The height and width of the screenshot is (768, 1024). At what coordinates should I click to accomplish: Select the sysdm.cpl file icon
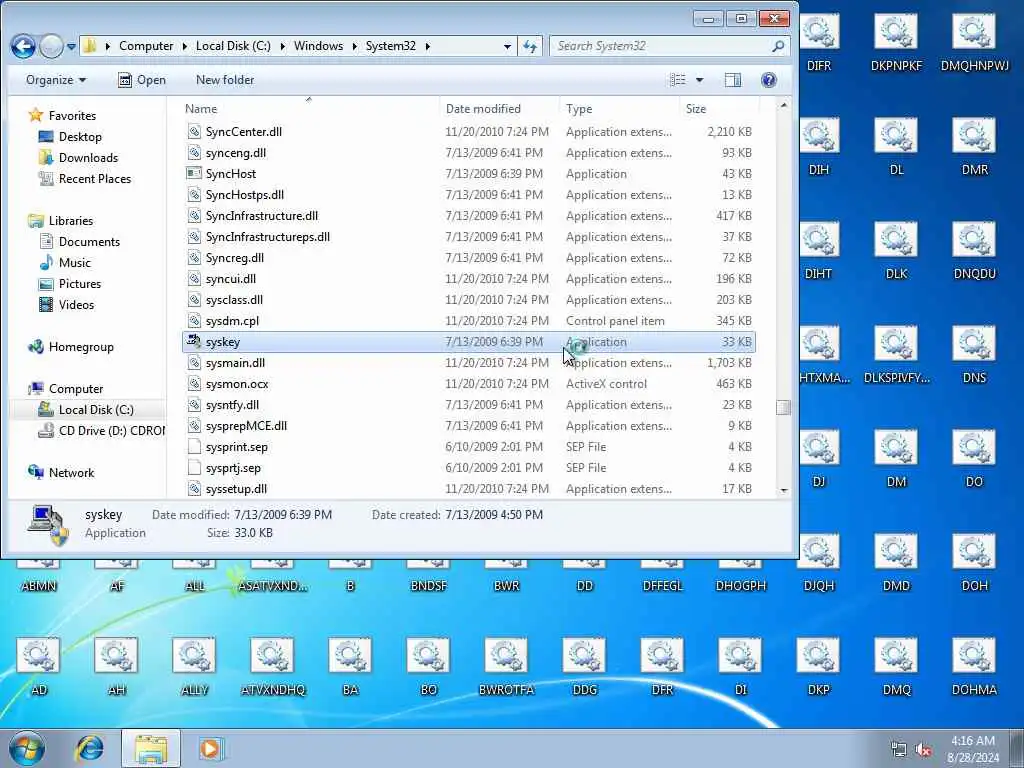pos(194,320)
